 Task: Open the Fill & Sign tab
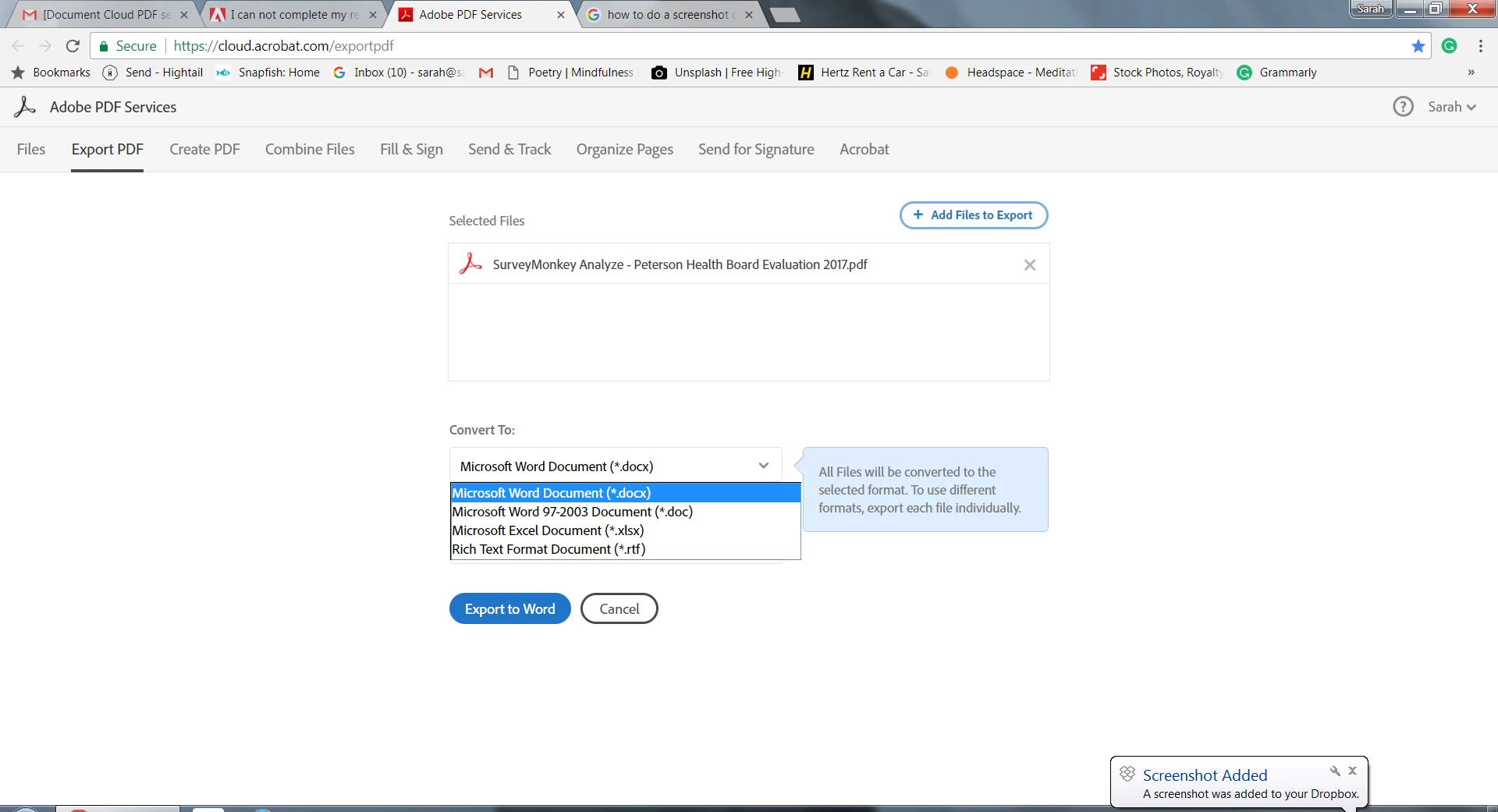[411, 149]
